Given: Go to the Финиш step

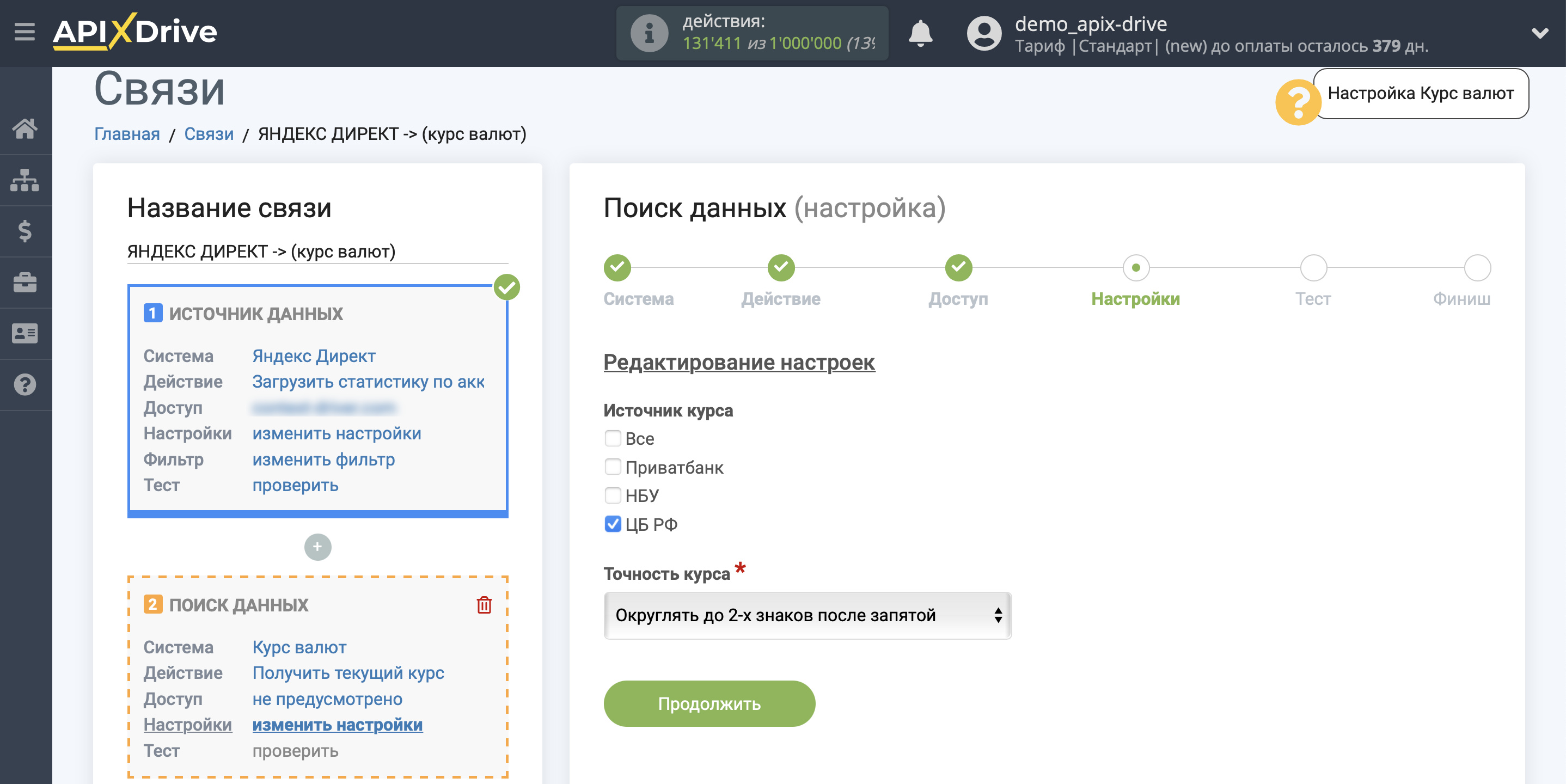Looking at the screenshot, I should tap(1477, 267).
